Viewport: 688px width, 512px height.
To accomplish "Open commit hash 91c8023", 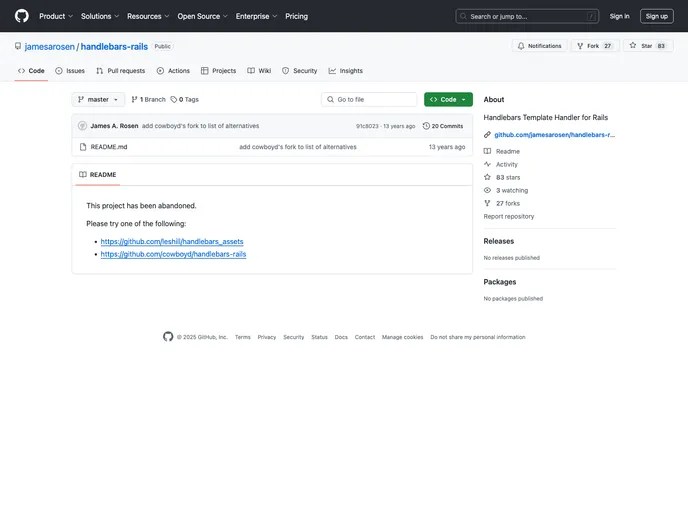I will (x=367, y=126).
